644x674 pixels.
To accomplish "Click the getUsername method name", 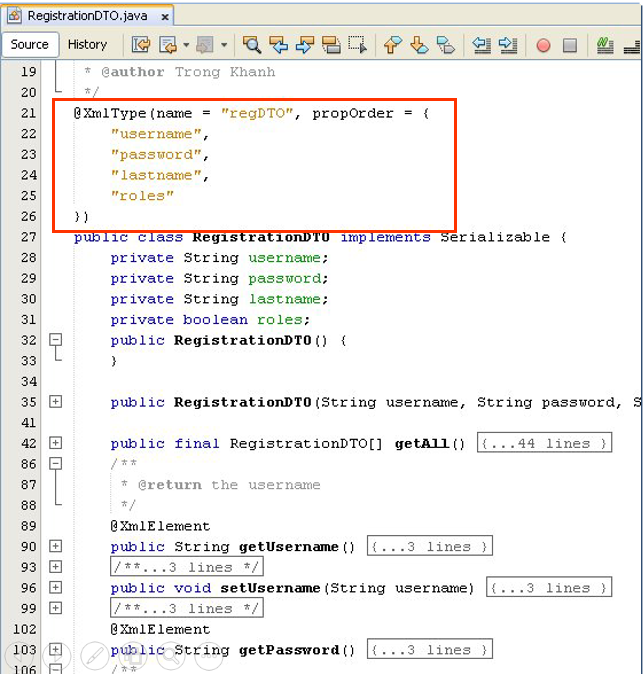I will point(289,547).
